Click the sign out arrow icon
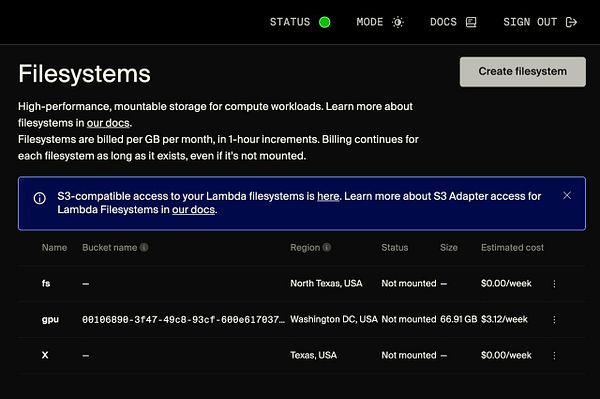Screen dimensions: 600x399 pos(571,22)
